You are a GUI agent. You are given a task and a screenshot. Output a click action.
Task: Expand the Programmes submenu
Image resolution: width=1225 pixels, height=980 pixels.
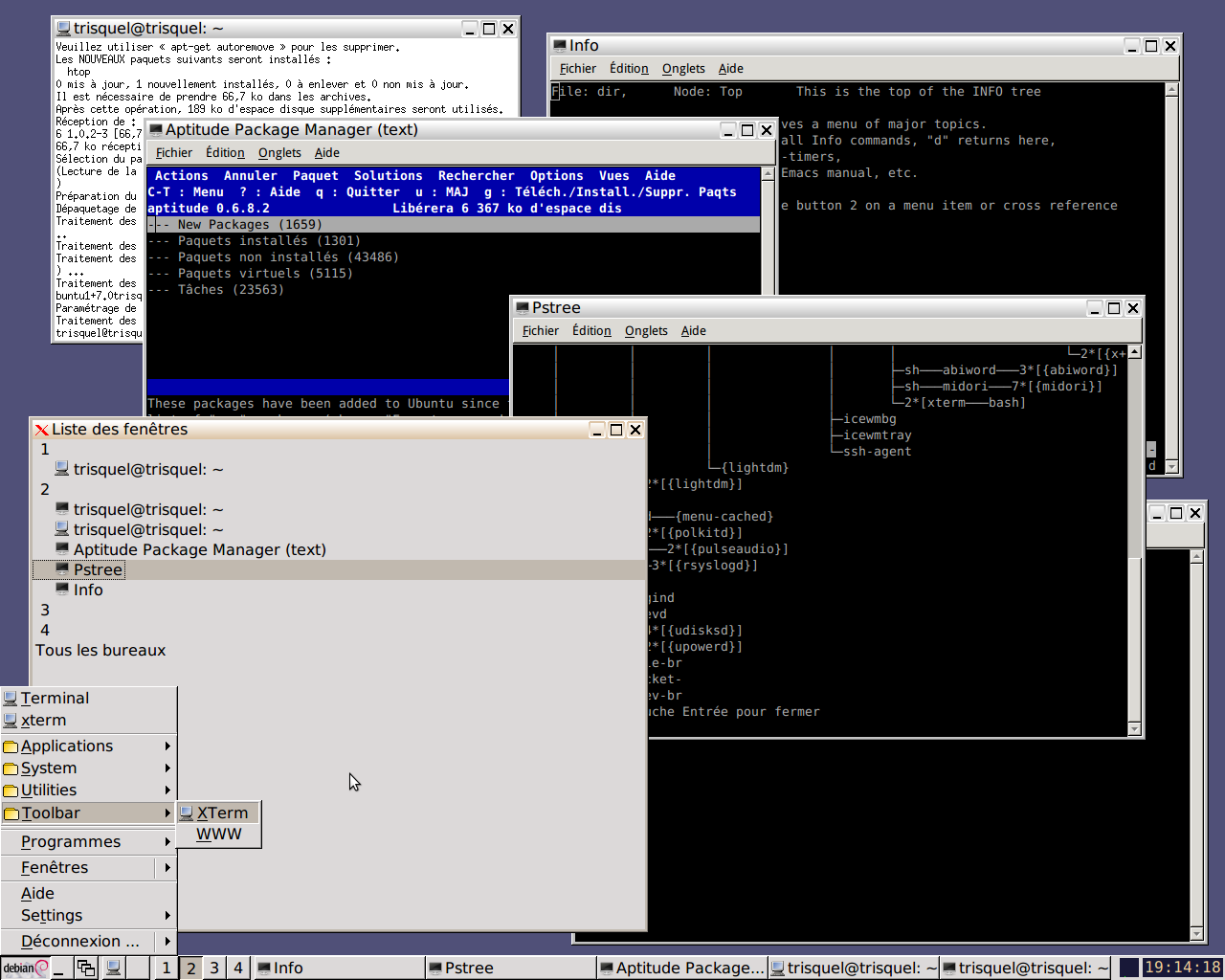89,841
